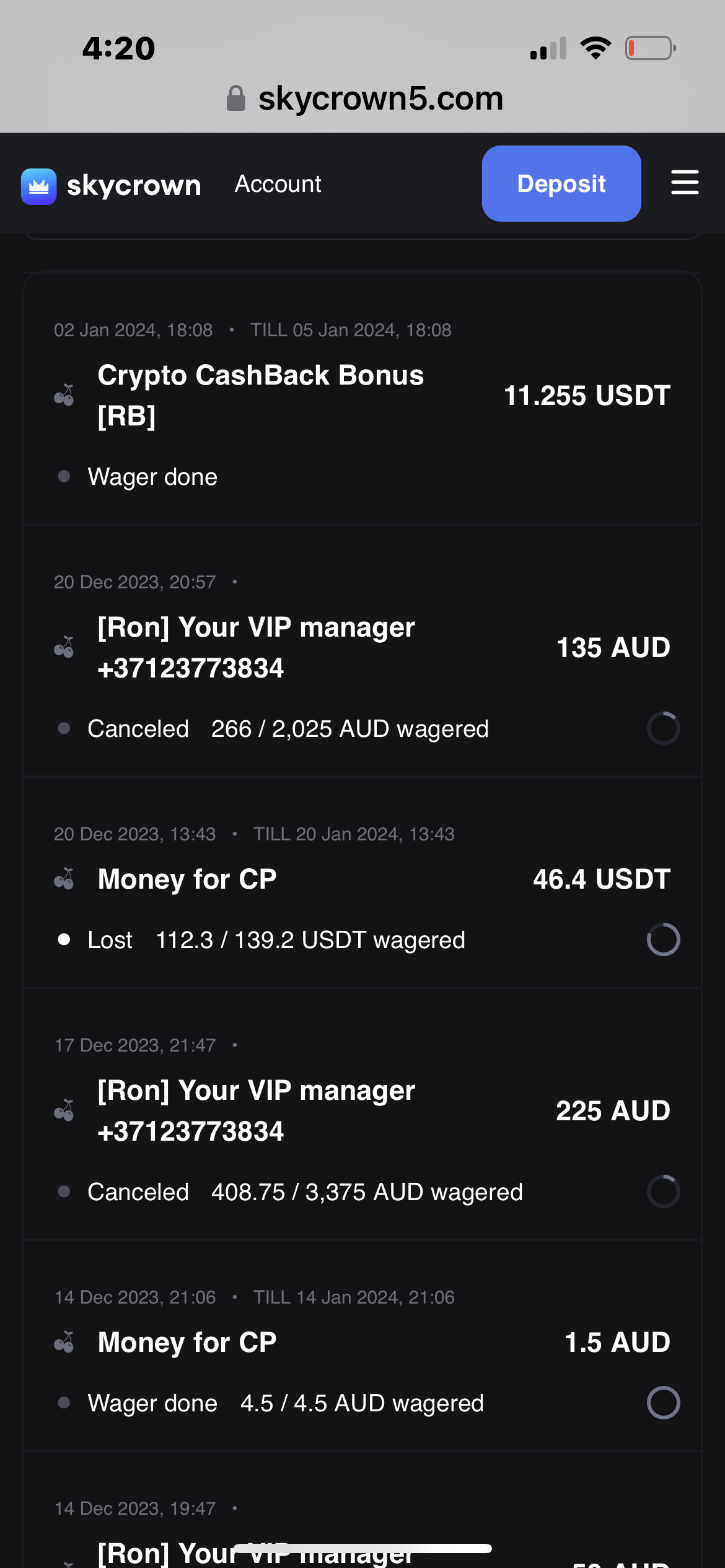
Task: Open the hamburger menu
Action: pos(685,183)
